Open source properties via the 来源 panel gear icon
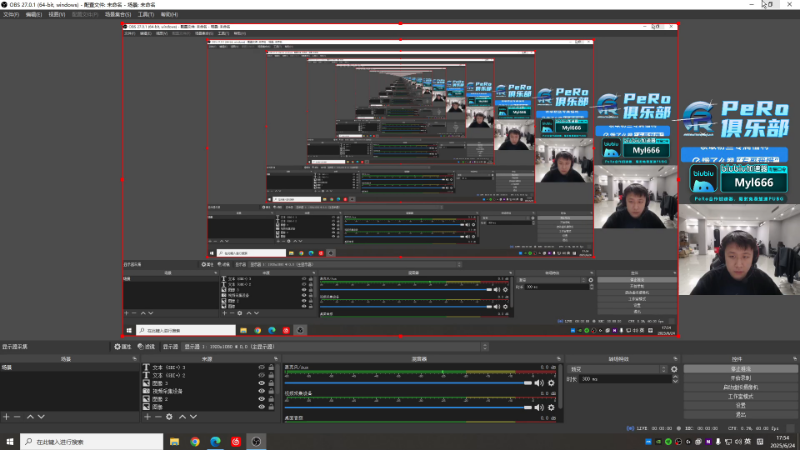The image size is (800, 450). [169, 417]
